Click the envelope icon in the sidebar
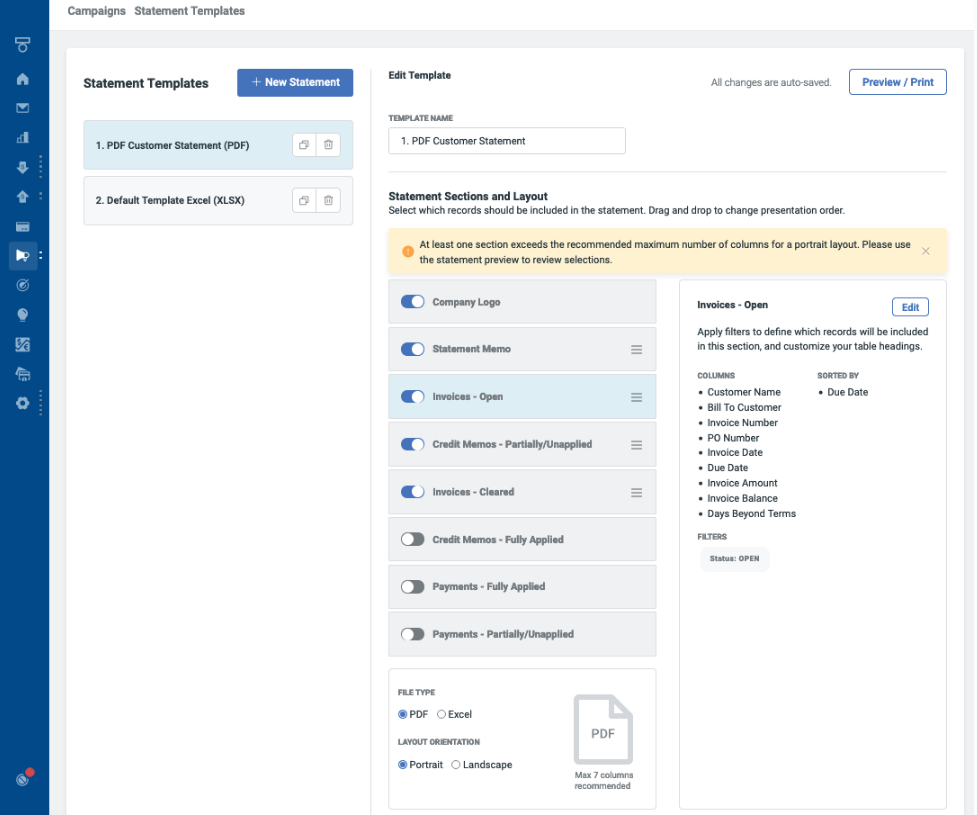This screenshot has width=977, height=815. coord(22,108)
